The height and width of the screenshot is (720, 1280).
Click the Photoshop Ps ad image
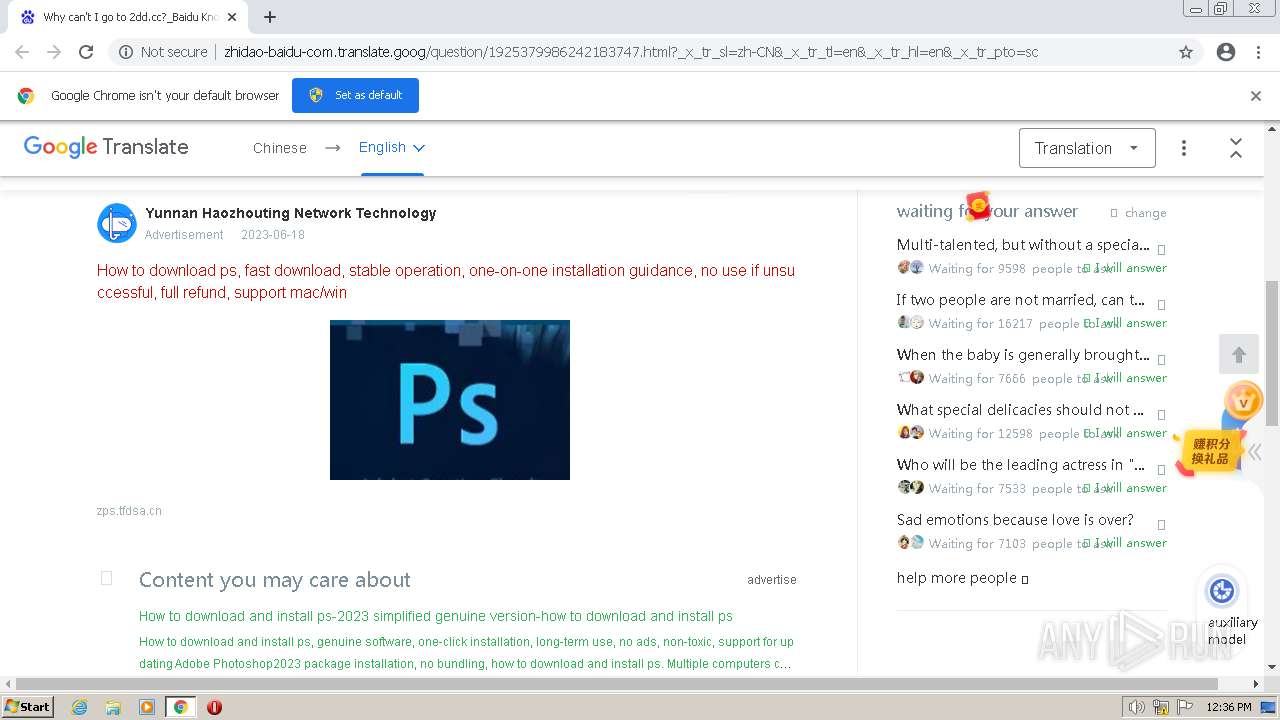click(450, 400)
